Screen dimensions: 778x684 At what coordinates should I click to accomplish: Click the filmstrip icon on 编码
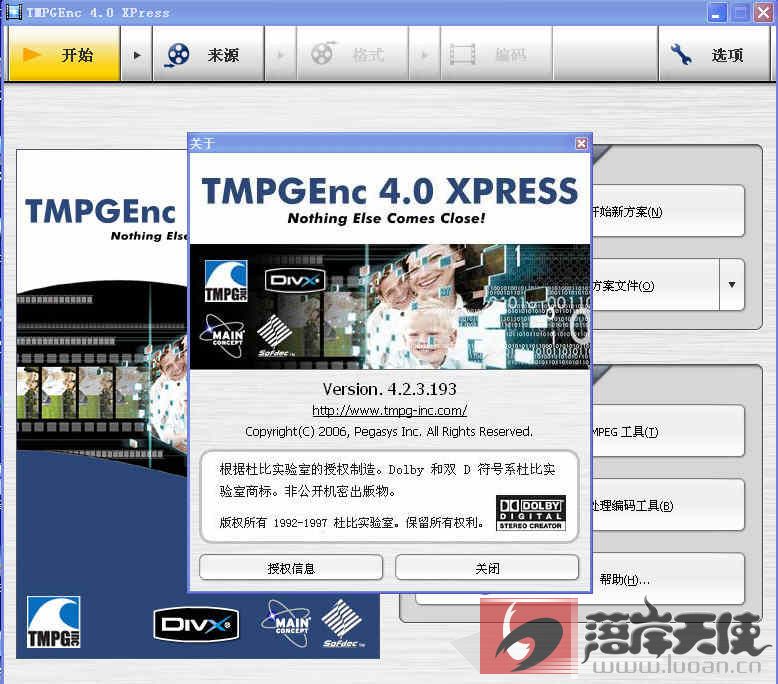point(462,54)
